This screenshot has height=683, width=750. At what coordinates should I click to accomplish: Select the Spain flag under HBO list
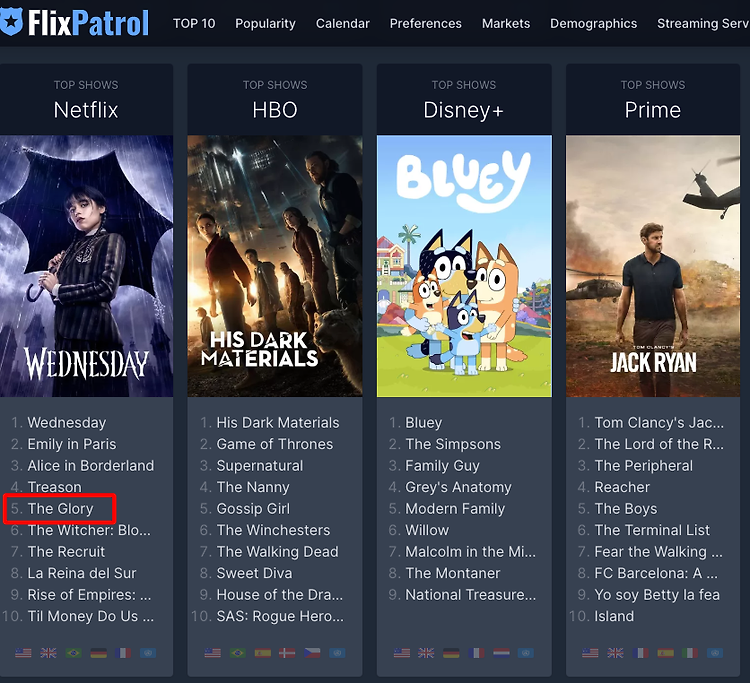tap(263, 653)
